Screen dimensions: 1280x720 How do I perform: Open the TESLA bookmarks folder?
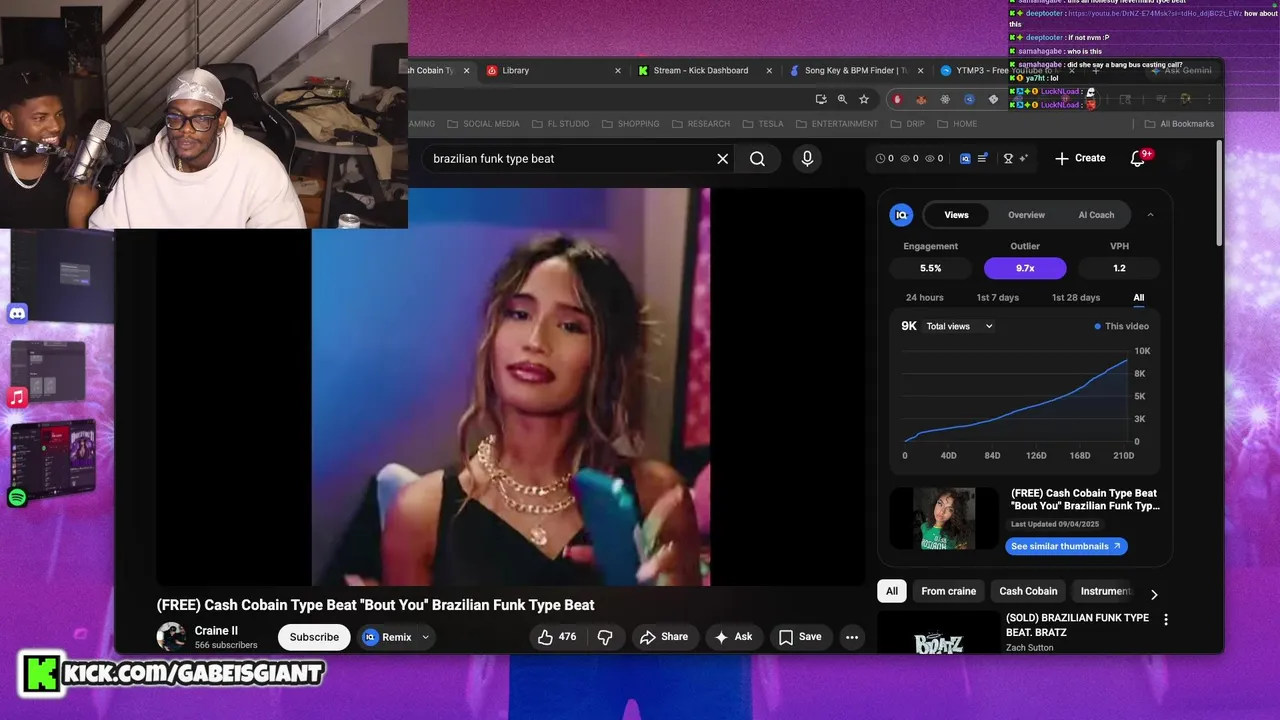[x=763, y=124]
